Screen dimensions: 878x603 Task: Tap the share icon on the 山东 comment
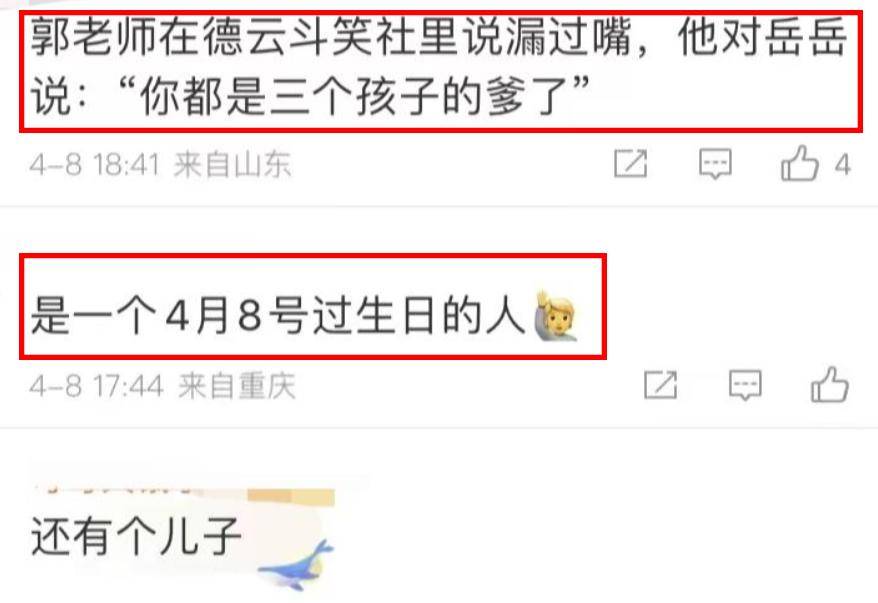(x=631, y=163)
